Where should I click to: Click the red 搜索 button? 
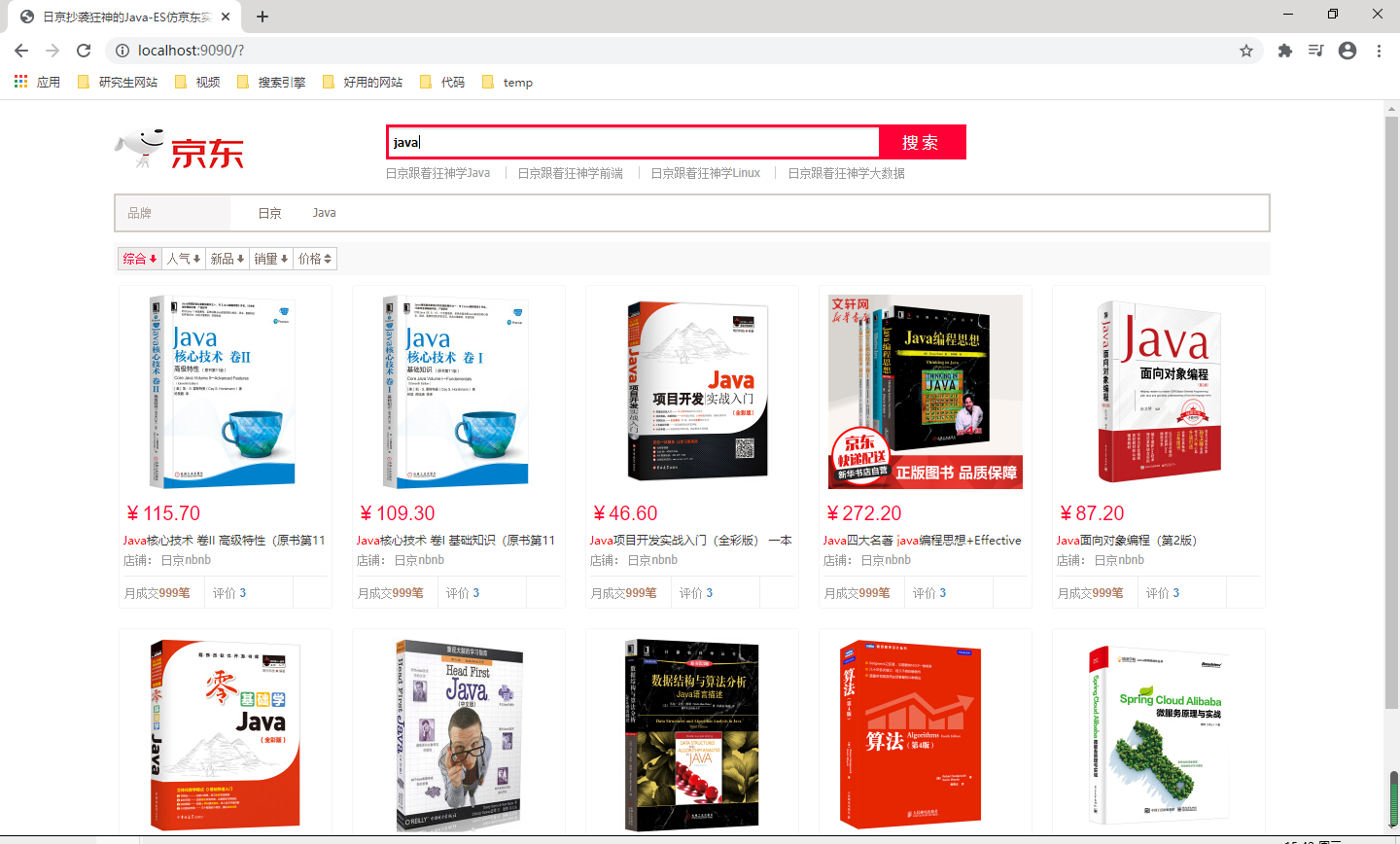(922, 142)
